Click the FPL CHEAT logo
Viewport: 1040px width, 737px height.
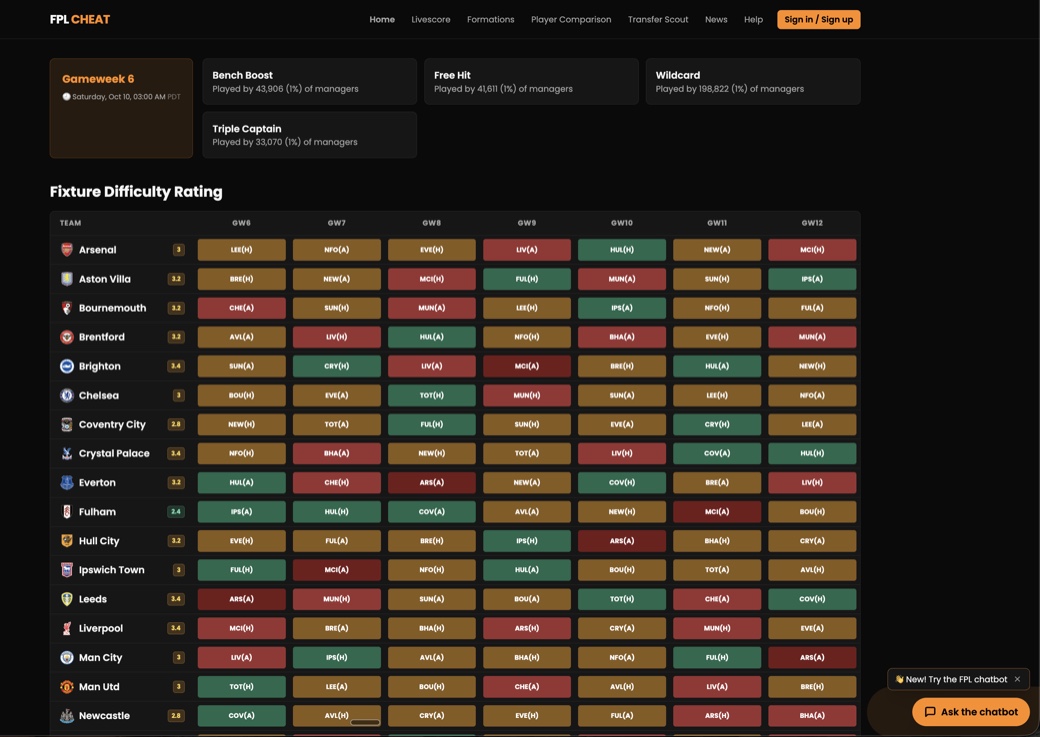click(x=80, y=20)
